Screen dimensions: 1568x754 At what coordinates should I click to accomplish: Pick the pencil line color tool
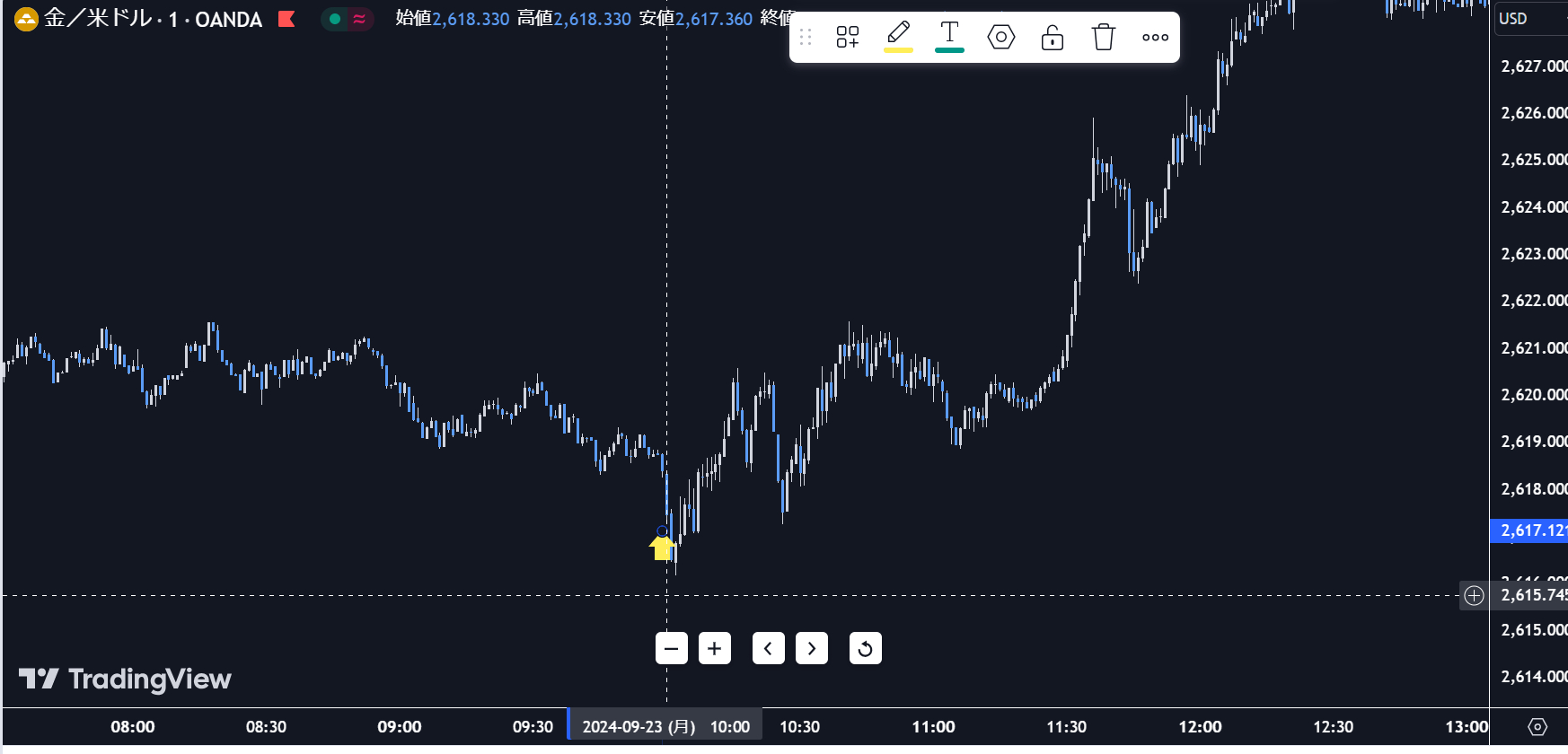point(898,37)
